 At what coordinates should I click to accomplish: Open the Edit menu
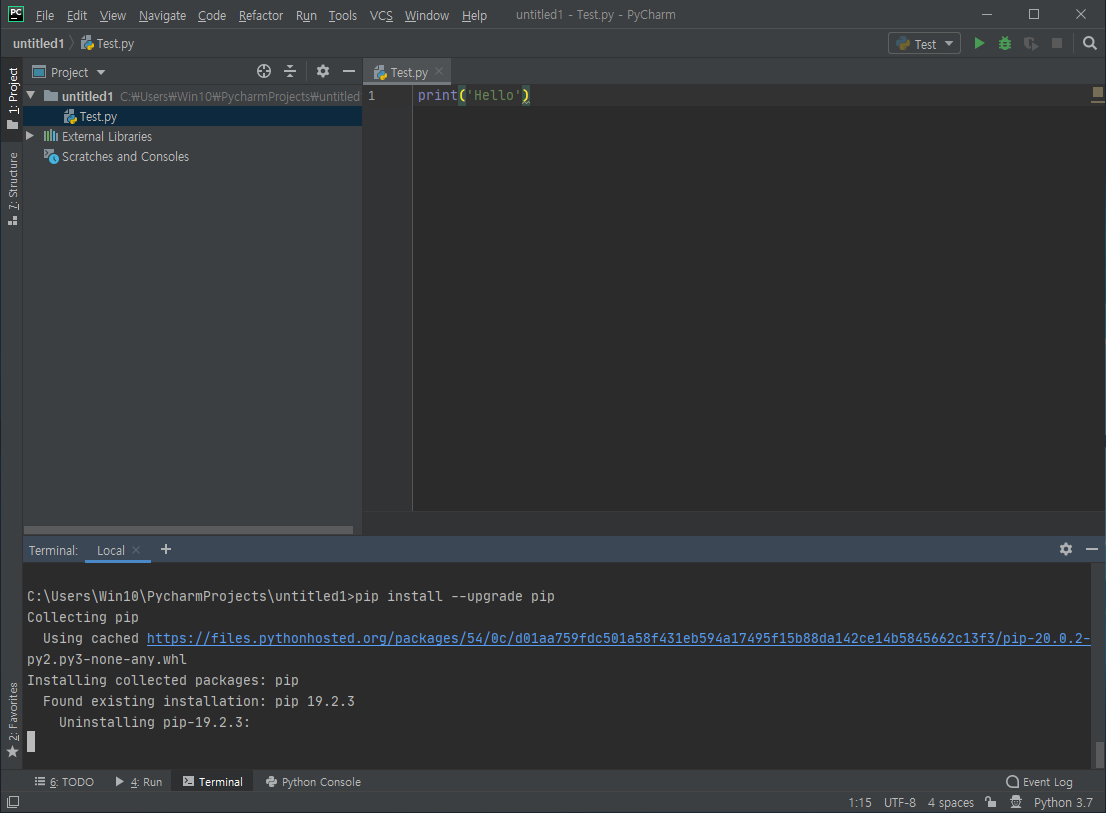point(76,16)
